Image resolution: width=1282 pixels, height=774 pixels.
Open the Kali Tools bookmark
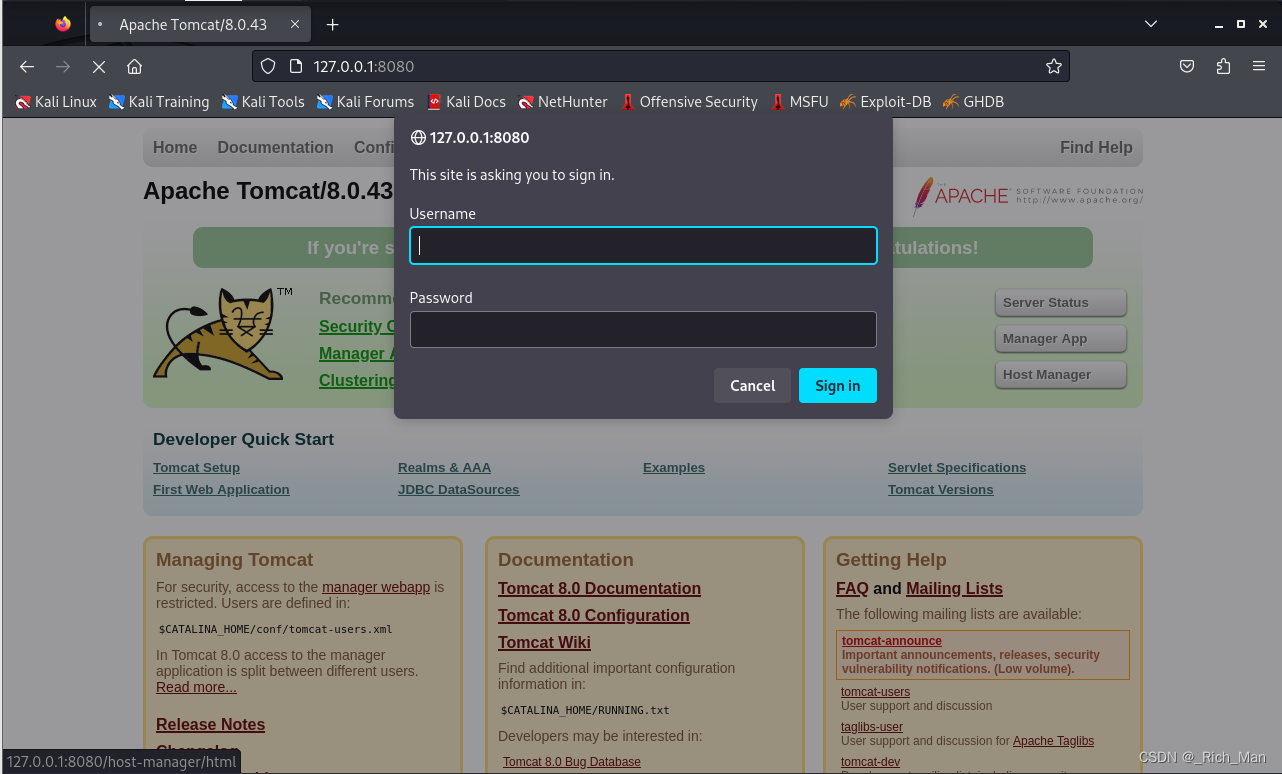pyautogui.click(x=262, y=101)
